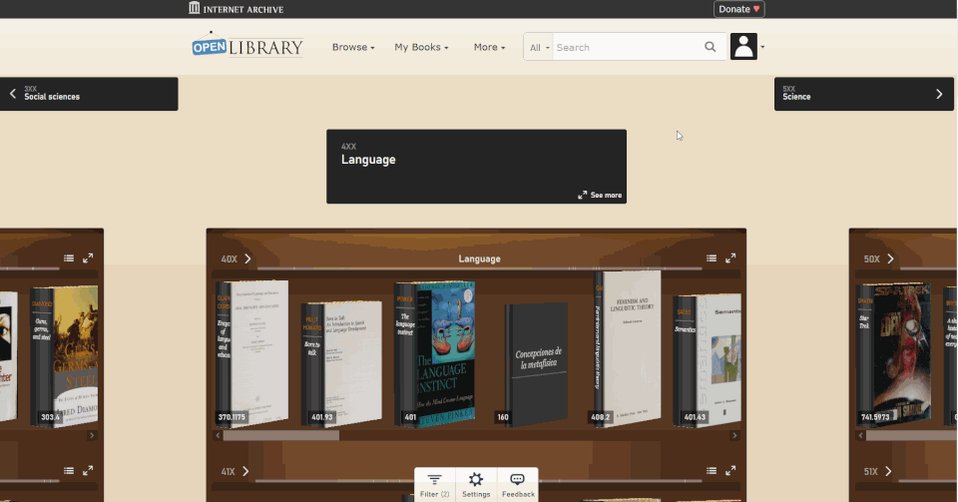Open Feminism and Linguistic Theory book
Screen dimensions: 958x502
click(x=627, y=348)
